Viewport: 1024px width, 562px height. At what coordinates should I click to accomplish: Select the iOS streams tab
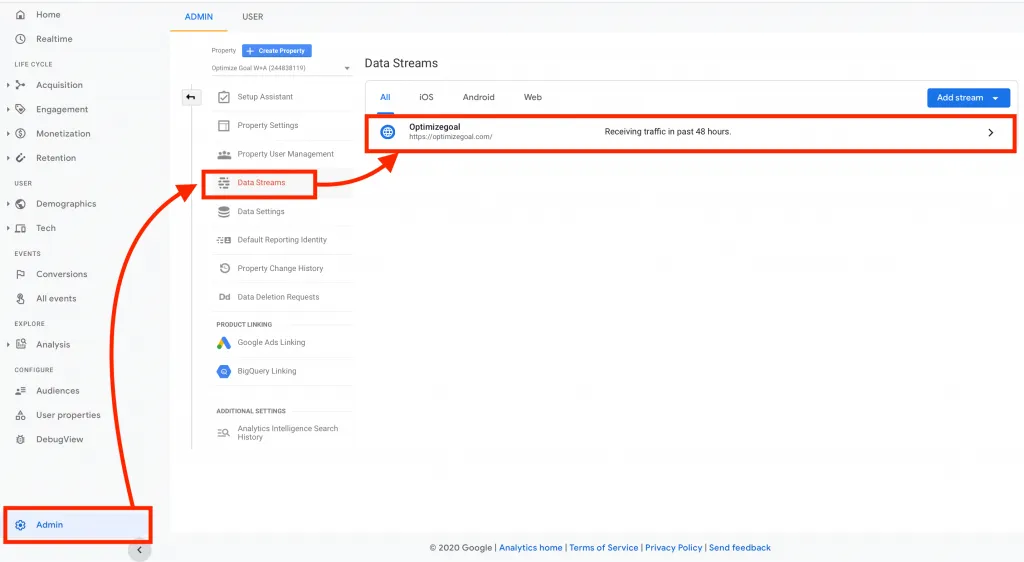point(426,97)
